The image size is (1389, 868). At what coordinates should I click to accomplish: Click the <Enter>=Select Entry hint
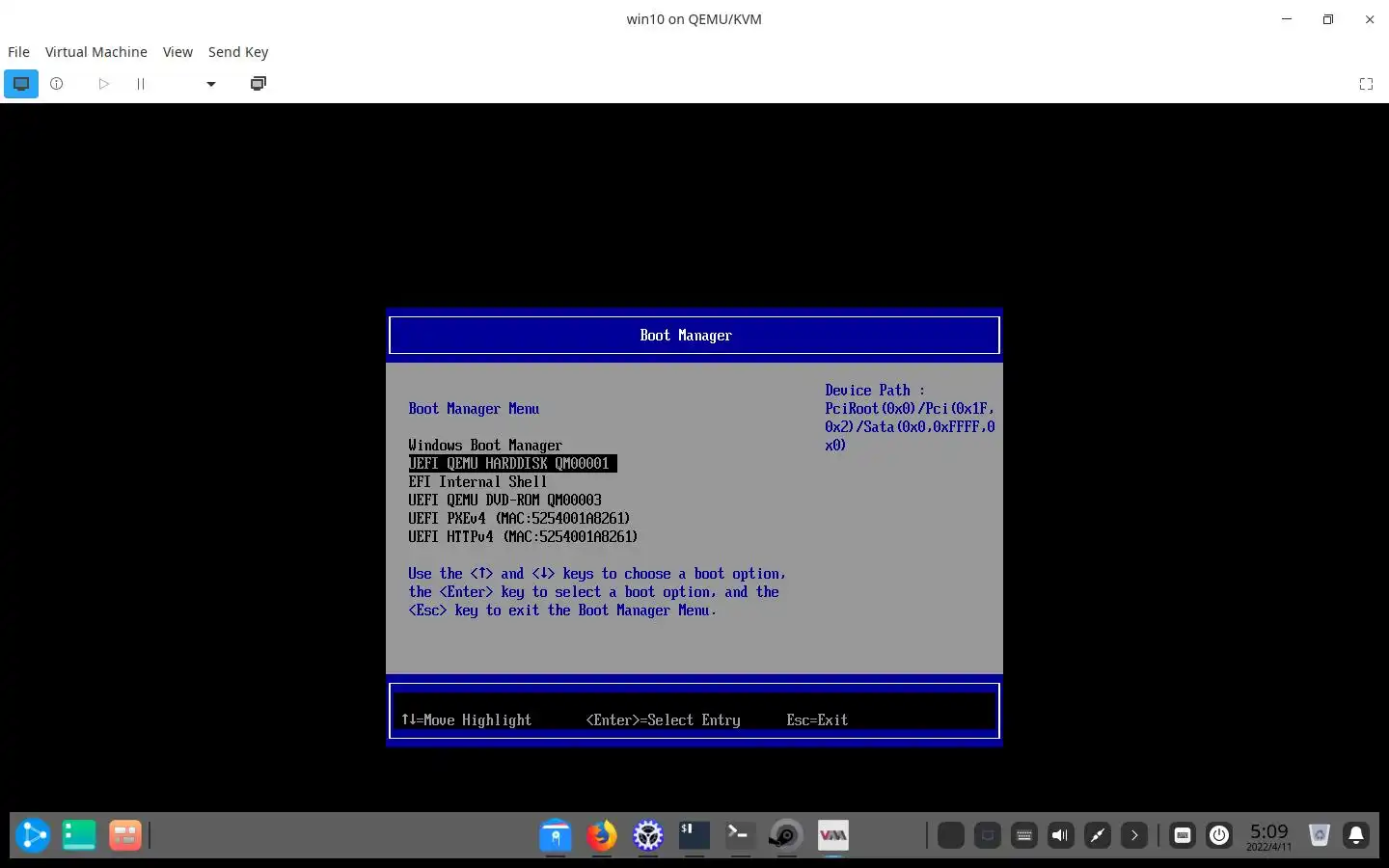[x=664, y=720]
